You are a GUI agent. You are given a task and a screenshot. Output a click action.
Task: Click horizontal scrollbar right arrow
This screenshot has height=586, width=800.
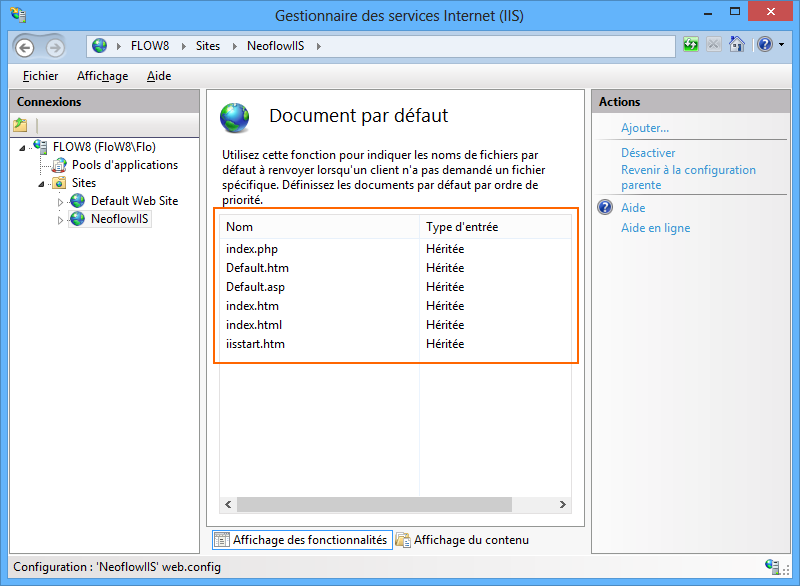[x=563, y=504]
